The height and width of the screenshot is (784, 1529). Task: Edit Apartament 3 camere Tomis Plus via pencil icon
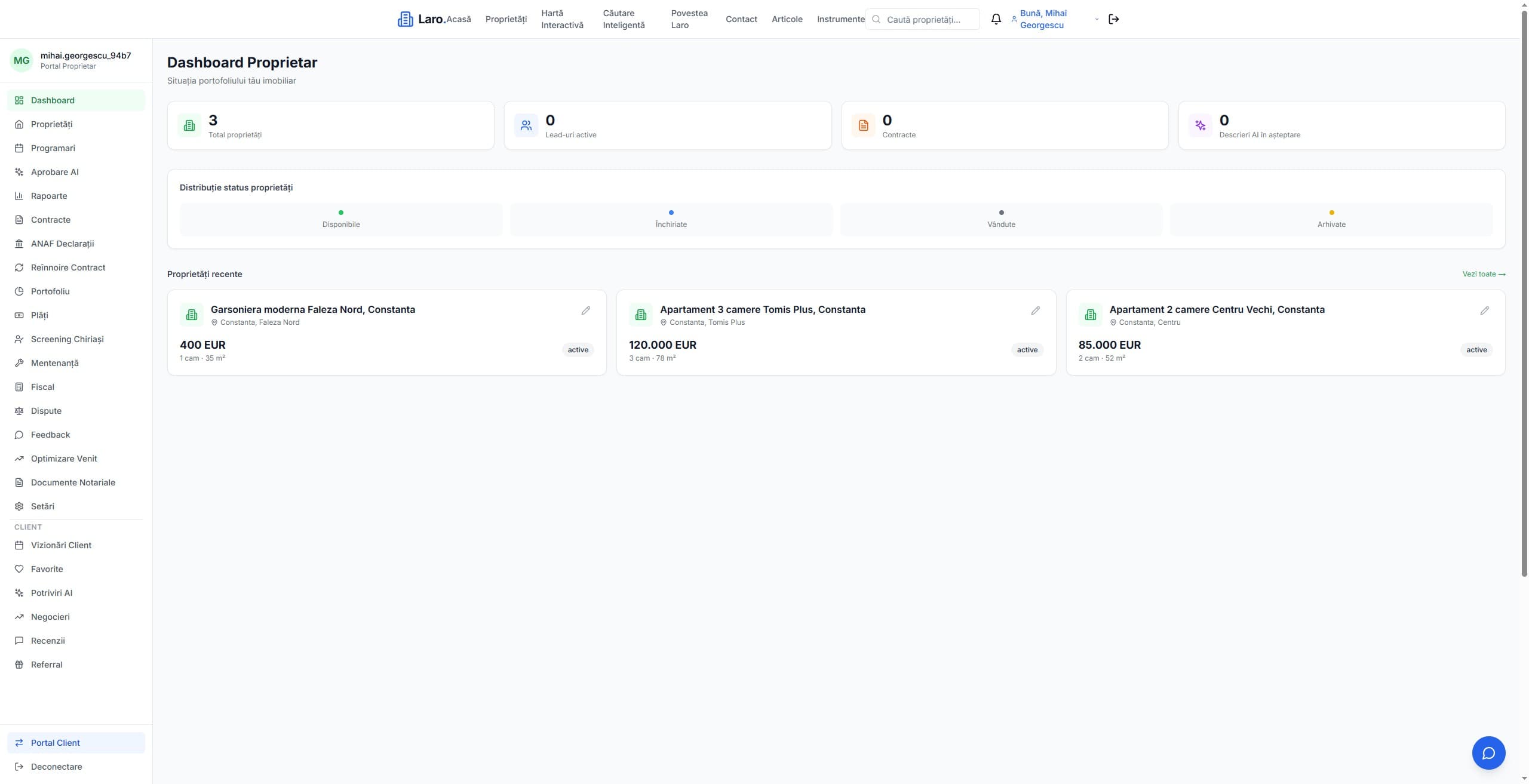(1035, 310)
